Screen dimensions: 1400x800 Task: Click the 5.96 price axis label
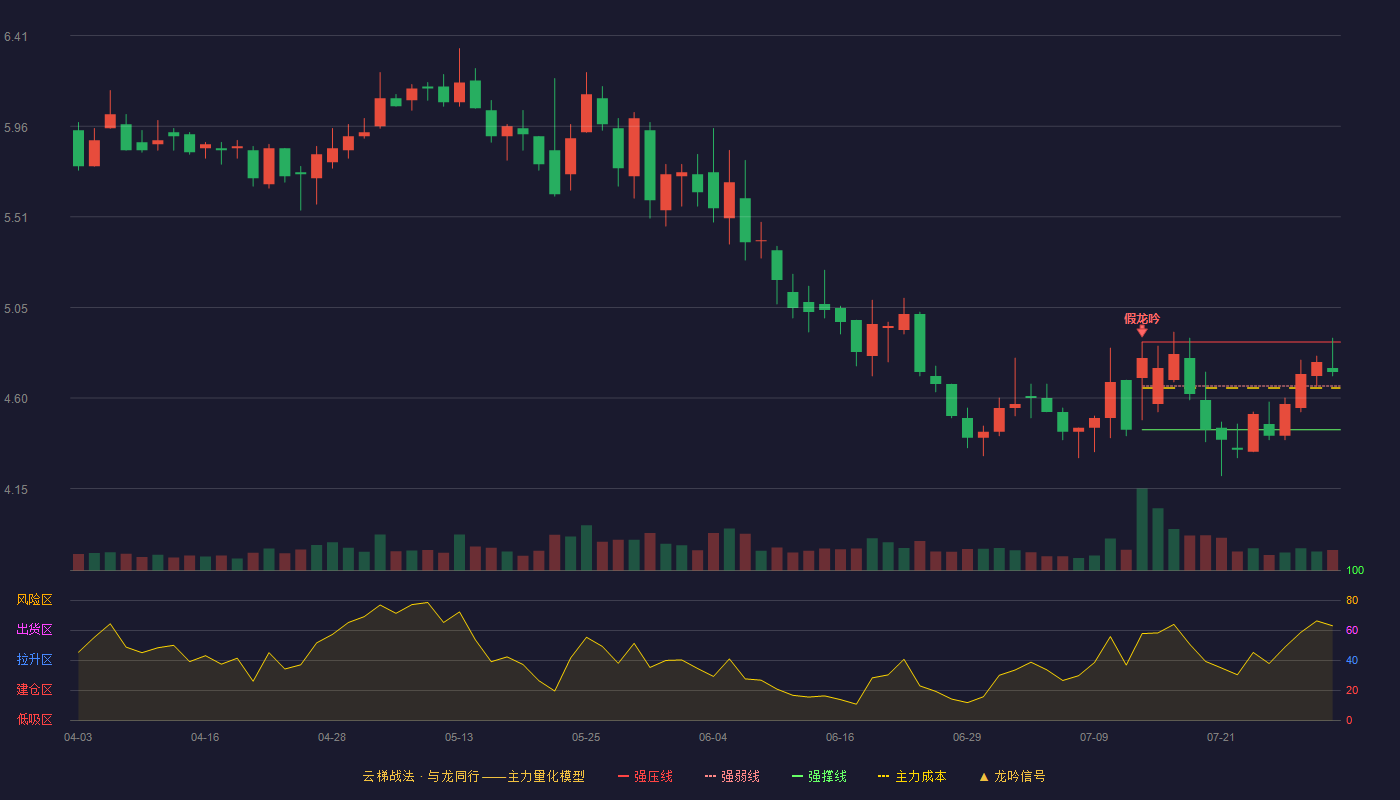coord(16,127)
